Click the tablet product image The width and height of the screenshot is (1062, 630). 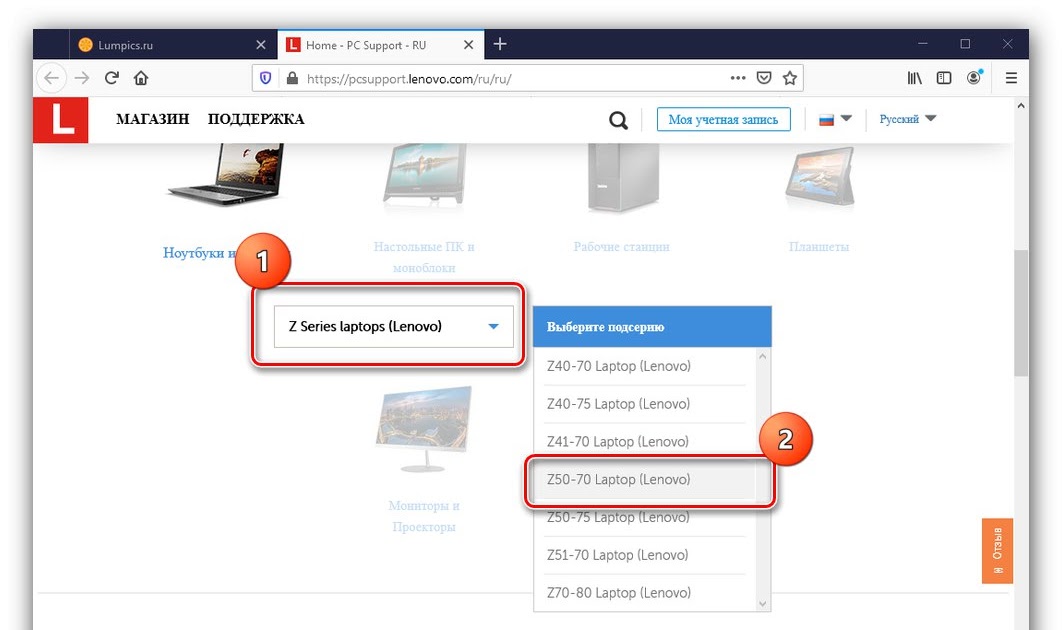tap(820, 177)
